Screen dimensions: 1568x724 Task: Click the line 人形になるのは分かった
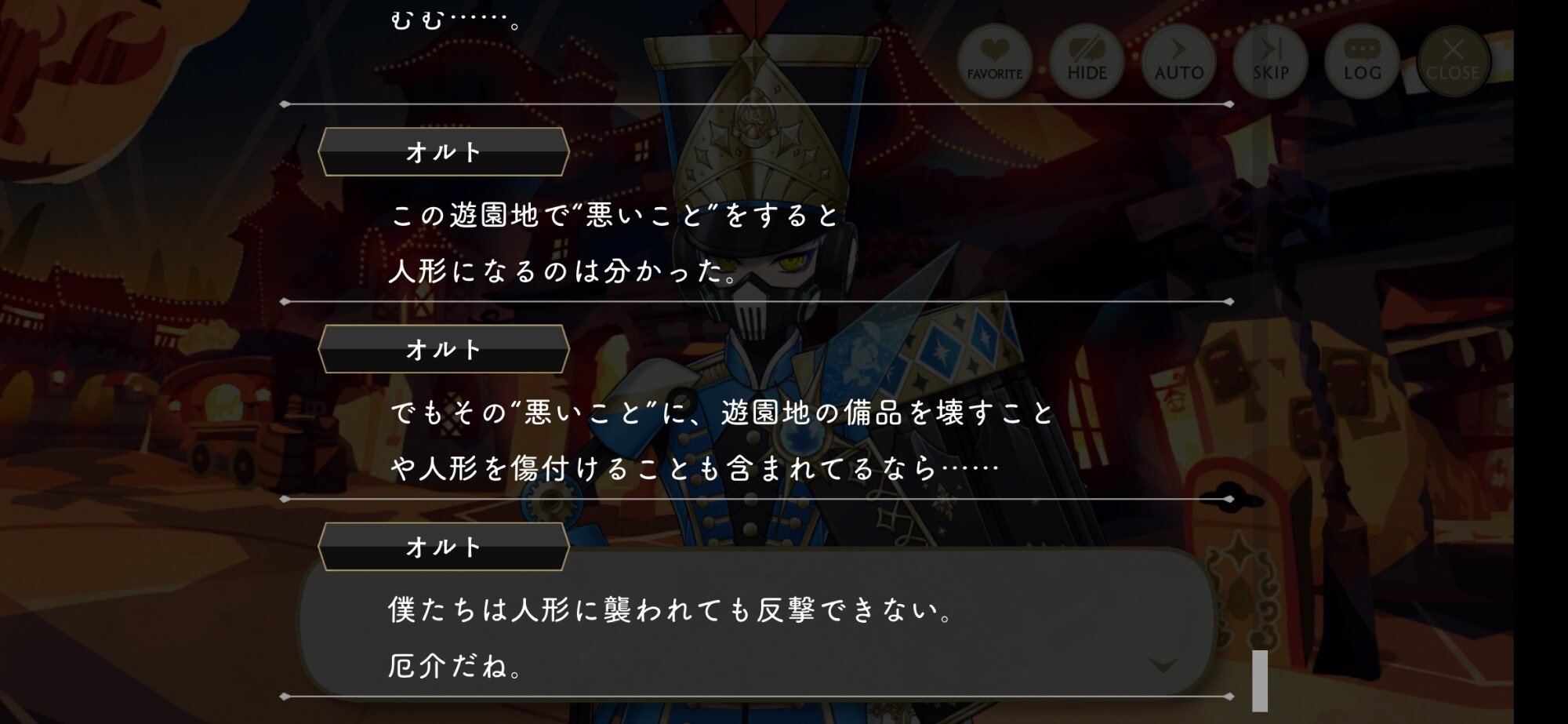click(x=564, y=271)
